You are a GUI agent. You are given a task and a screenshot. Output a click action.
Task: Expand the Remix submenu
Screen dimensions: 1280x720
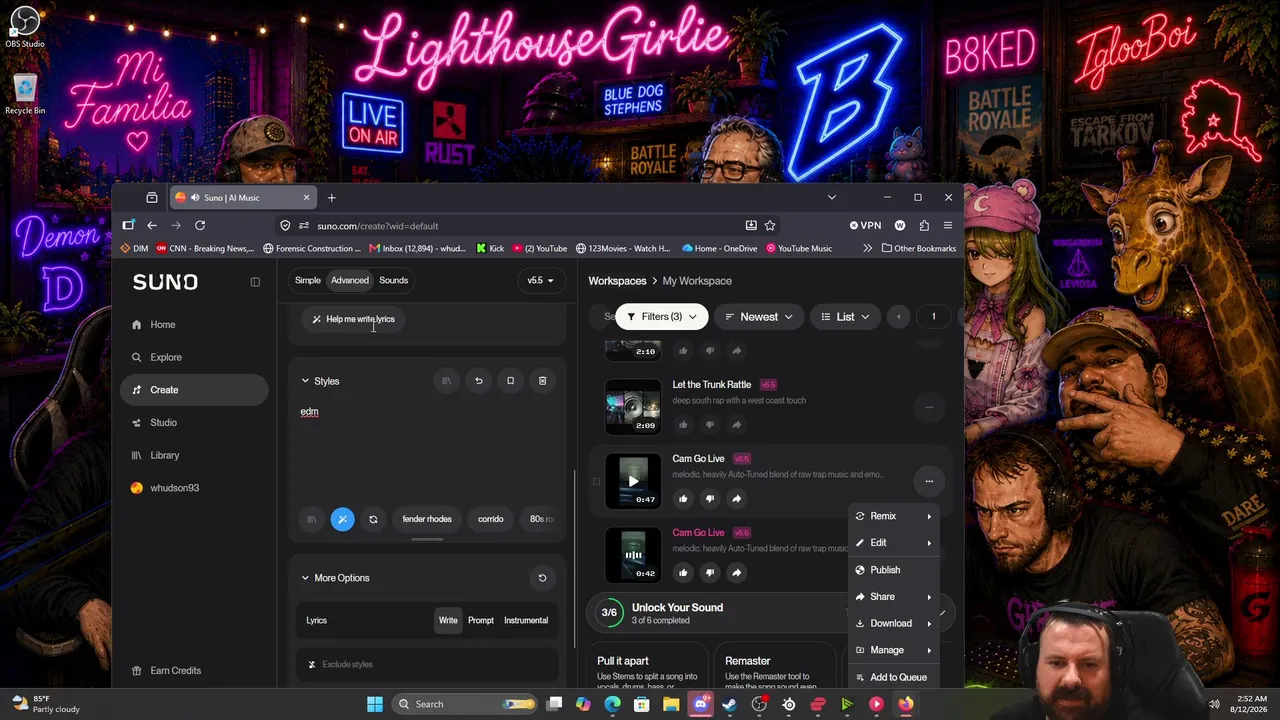(893, 516)
